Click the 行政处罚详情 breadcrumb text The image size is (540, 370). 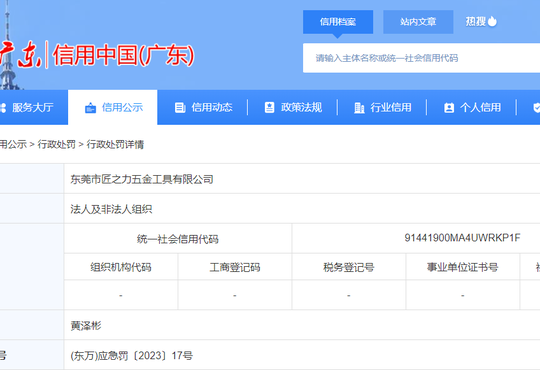pyautogui.click(x=115, y=144)
